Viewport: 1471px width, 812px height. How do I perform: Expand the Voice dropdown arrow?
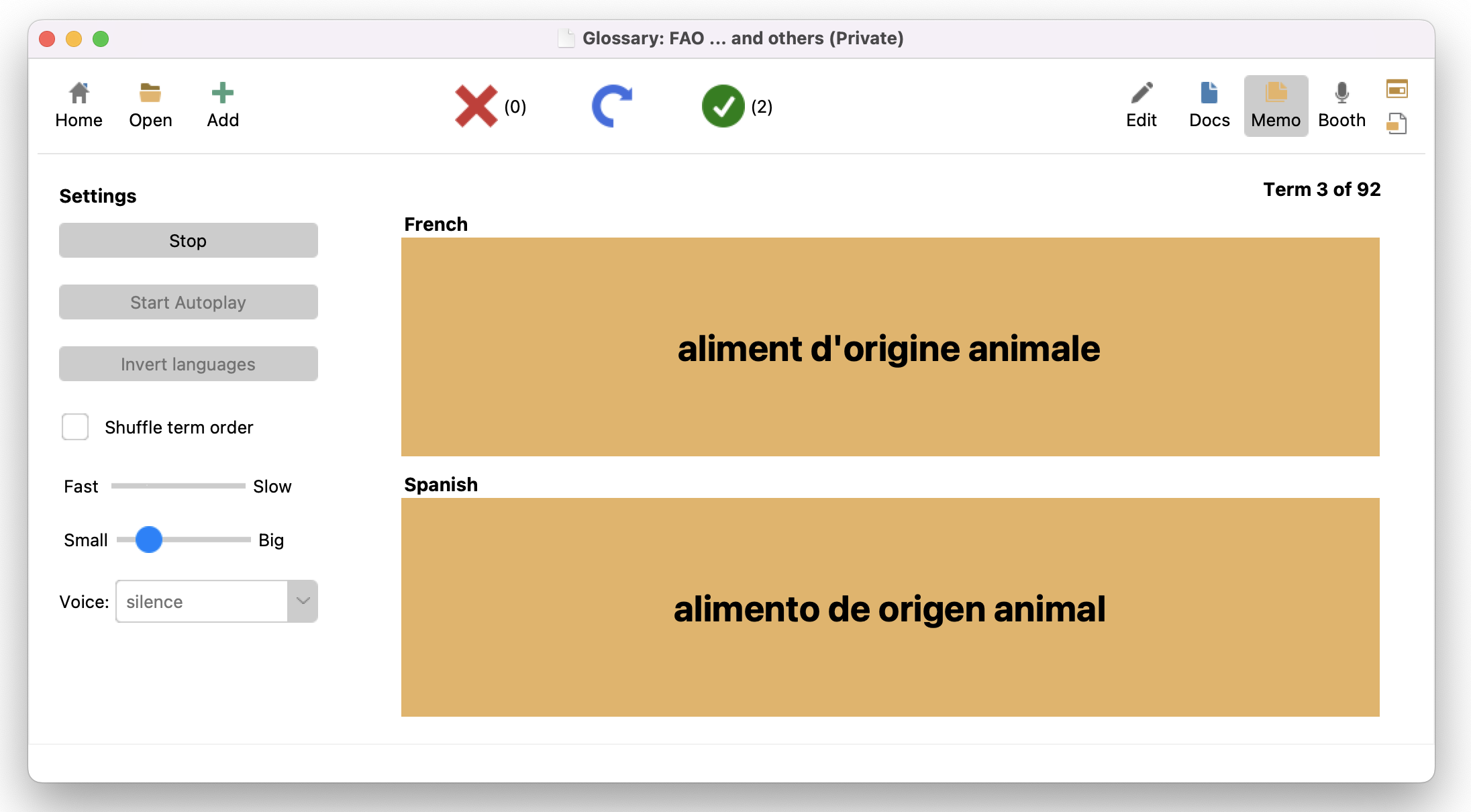(x=303, y=601)
